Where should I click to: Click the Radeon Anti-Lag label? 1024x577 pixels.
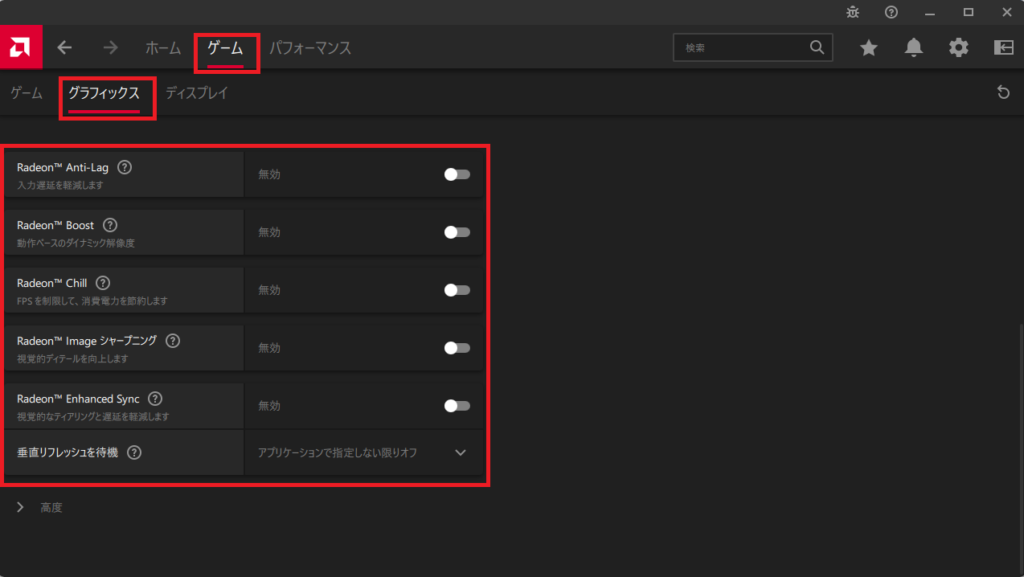[x=63, y=167]
